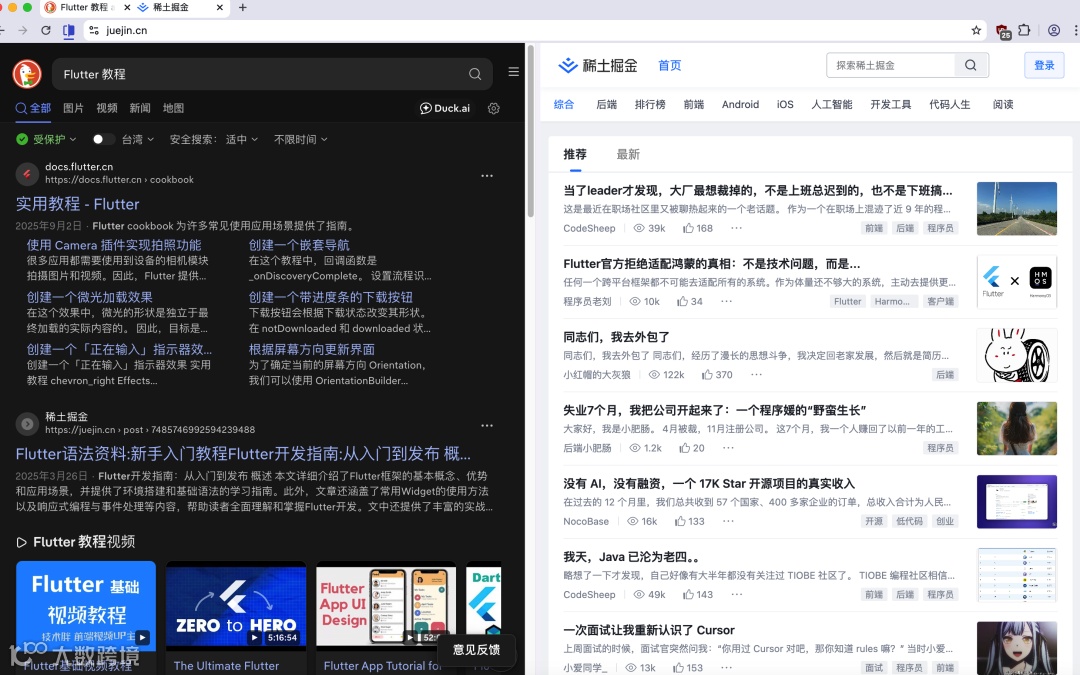1080x675 pixels.
Task: Click the DuckDuckGo results scrollbar
Action: click(530, 131)
